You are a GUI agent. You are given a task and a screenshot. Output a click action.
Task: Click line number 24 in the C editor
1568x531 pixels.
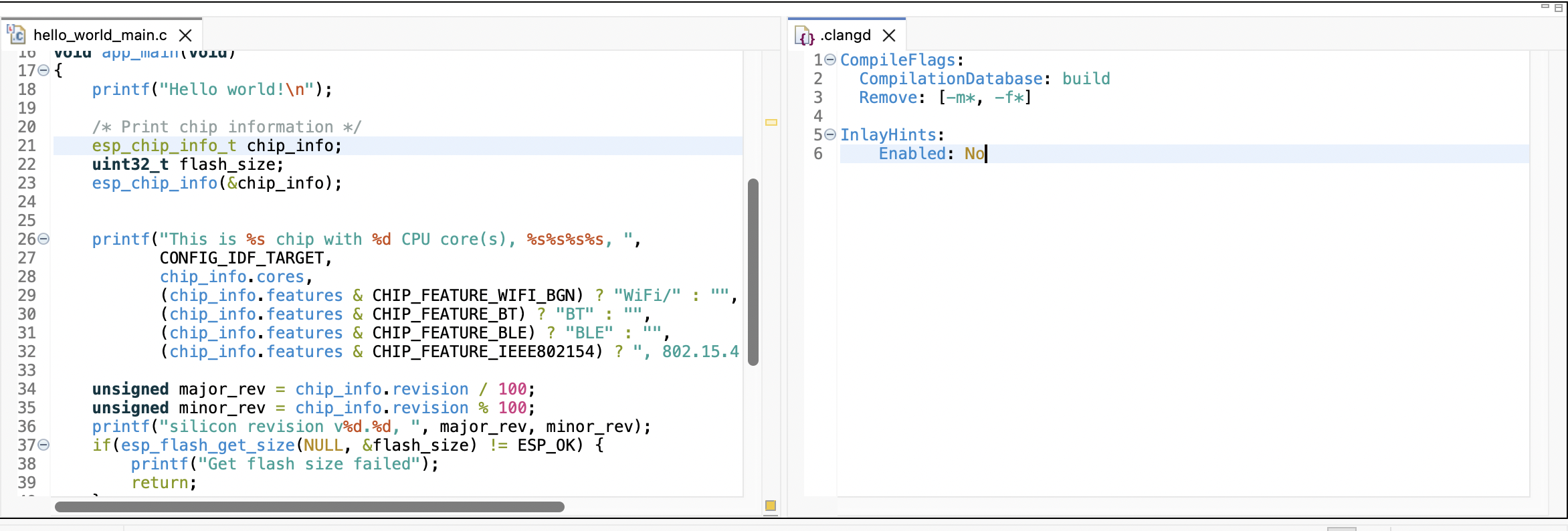(27, 202)
